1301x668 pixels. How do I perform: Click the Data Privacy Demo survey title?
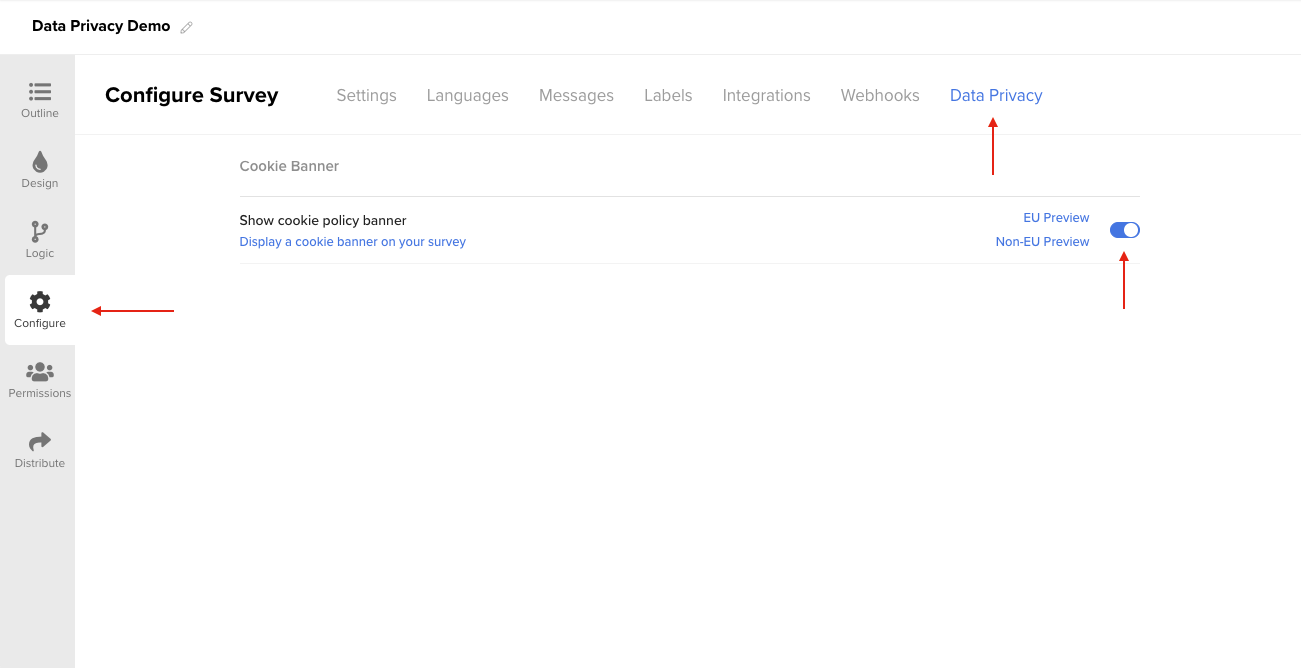(101, 26)
